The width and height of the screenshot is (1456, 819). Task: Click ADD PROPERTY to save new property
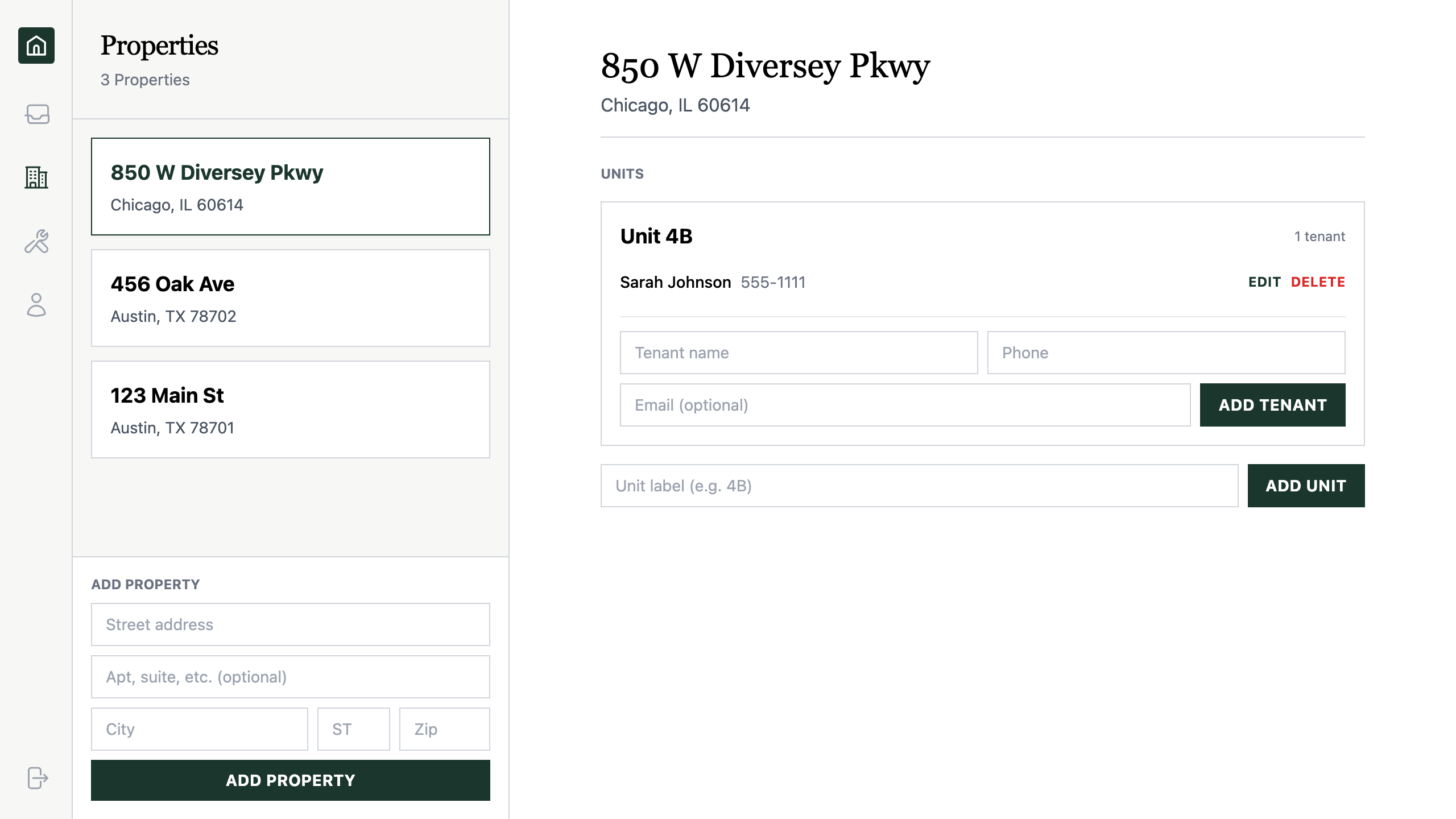coord(290,780)
